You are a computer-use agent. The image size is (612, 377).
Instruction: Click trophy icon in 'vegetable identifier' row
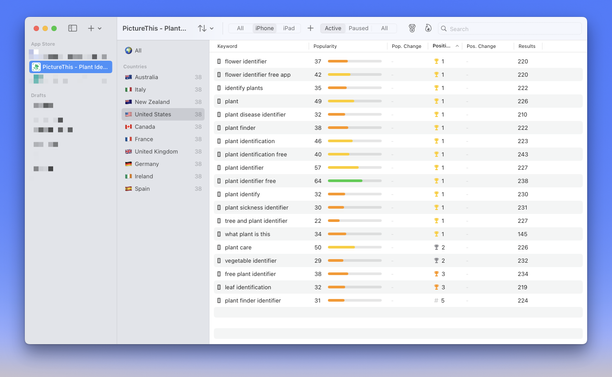[x=436, y=260]
